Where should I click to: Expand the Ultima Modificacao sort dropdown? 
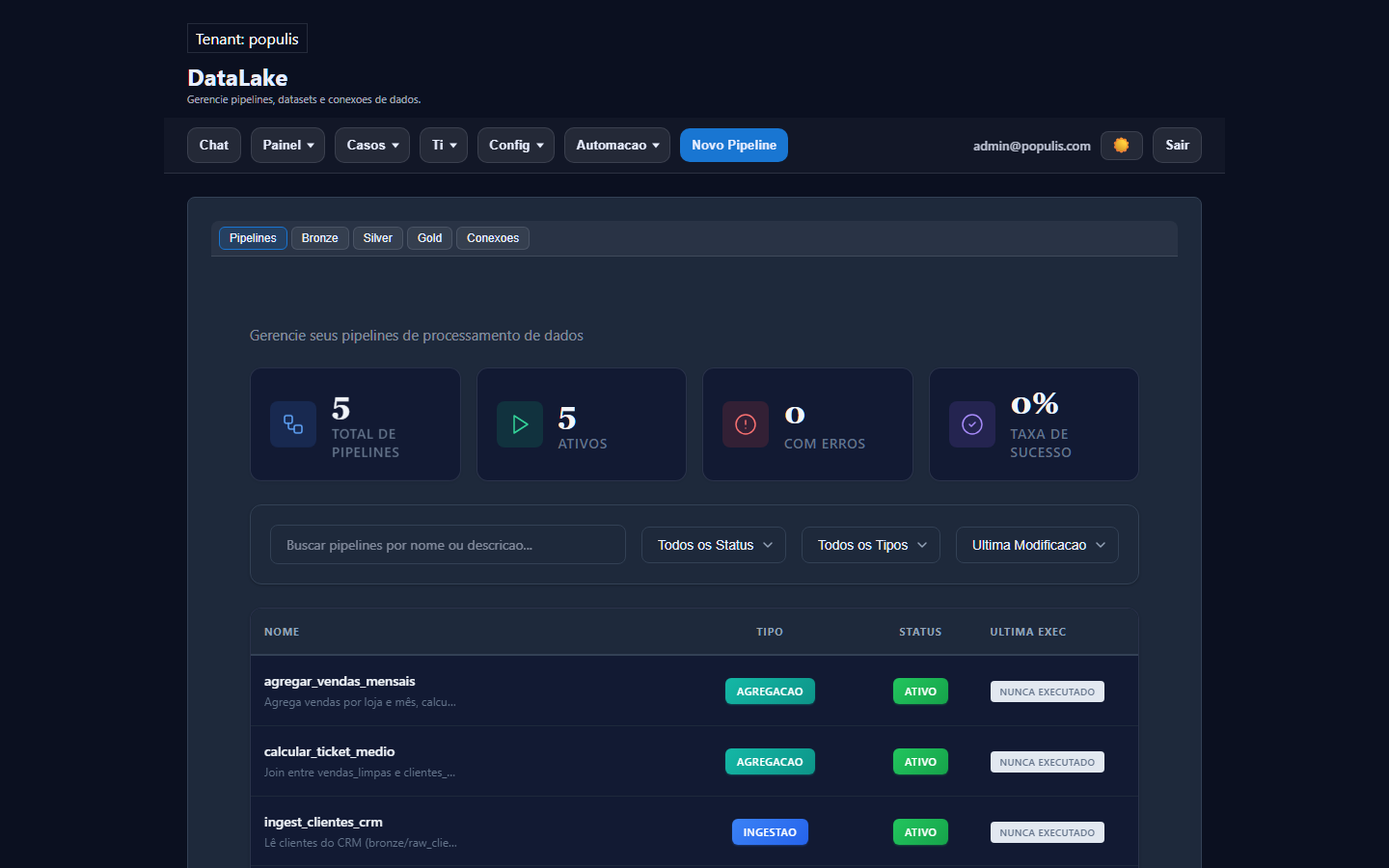tap(1036, 544)
